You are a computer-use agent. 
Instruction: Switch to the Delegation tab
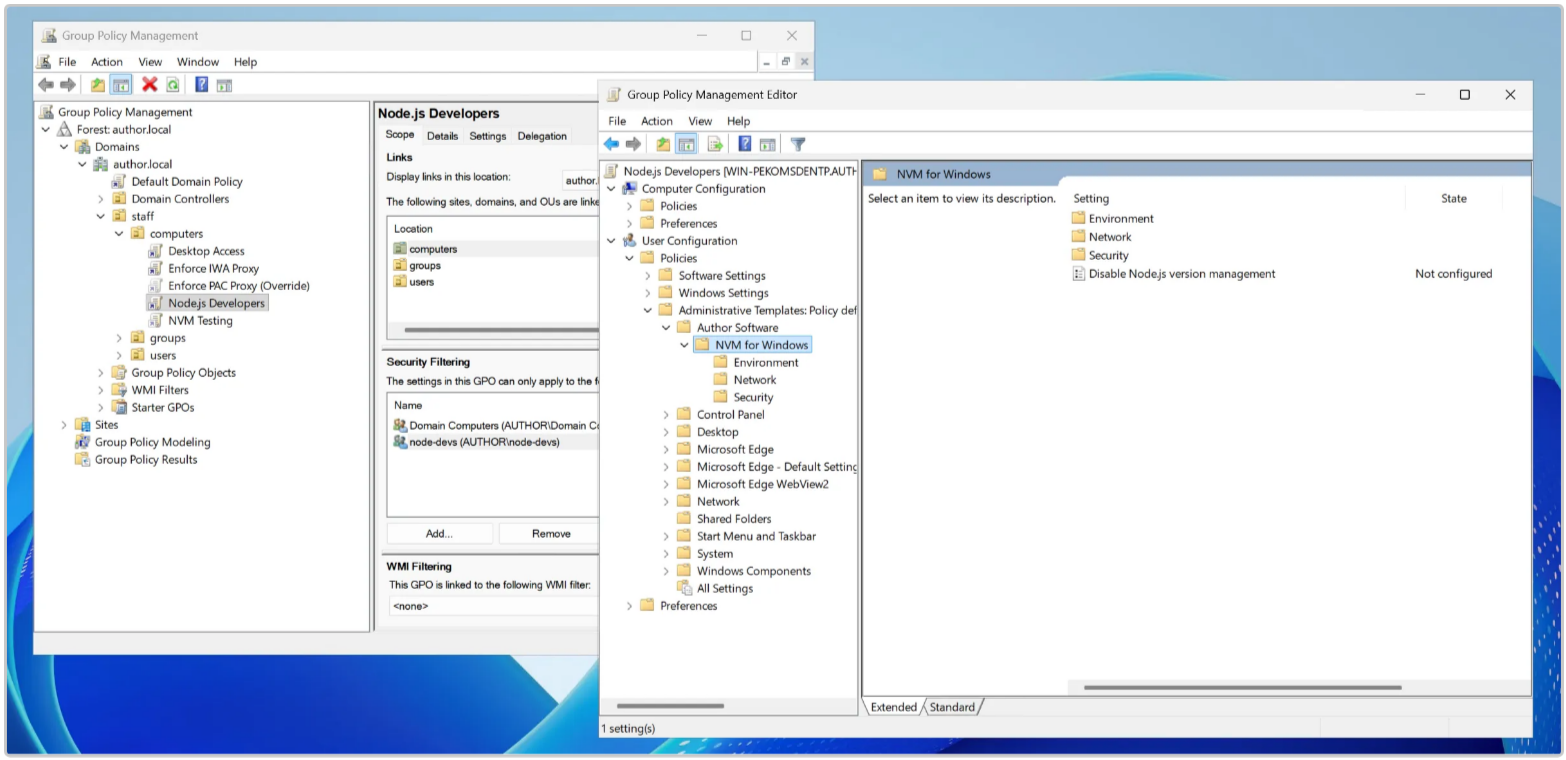pos(542,136)
